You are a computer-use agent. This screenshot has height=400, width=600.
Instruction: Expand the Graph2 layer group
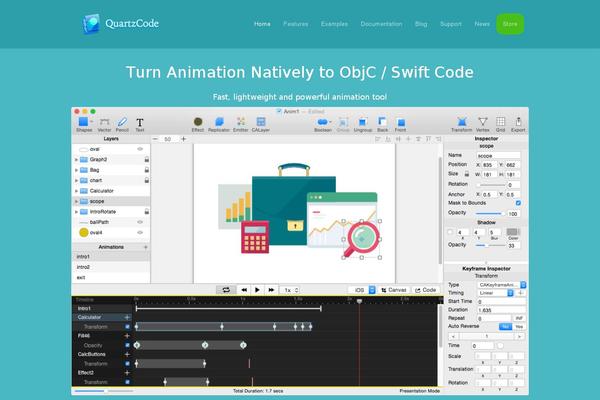(x=76, y=160)
